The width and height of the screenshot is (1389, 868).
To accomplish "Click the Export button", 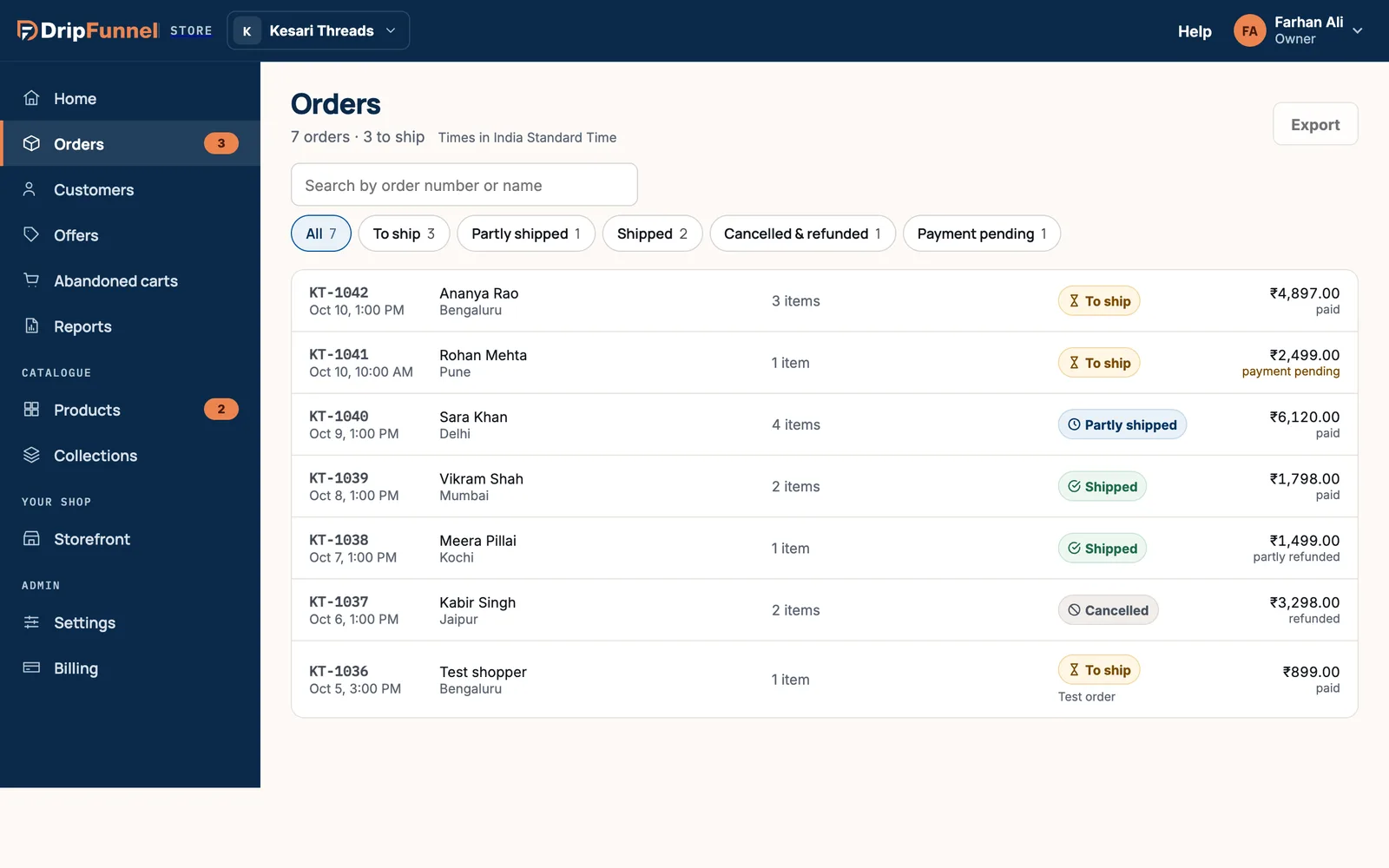I will 1315,124.
